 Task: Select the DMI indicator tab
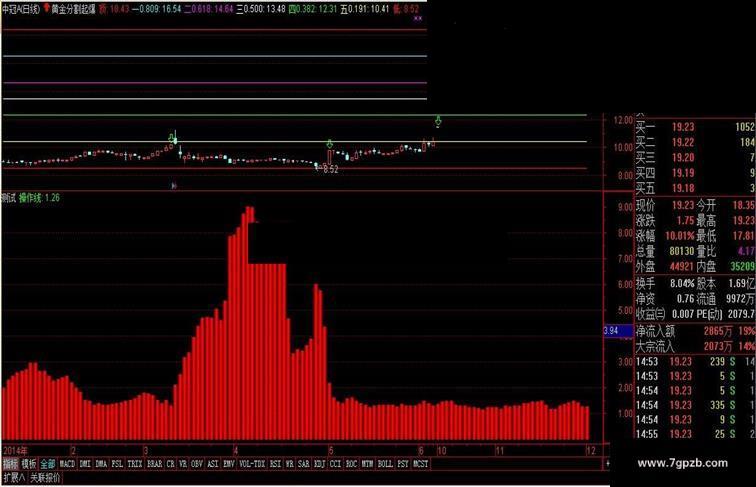tap(85, 464)
